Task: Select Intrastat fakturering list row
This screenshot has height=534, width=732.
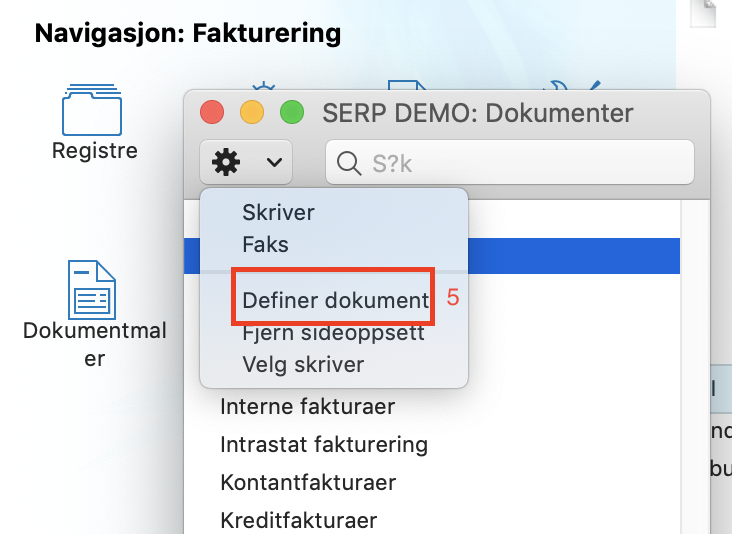Action: (324, 444)
